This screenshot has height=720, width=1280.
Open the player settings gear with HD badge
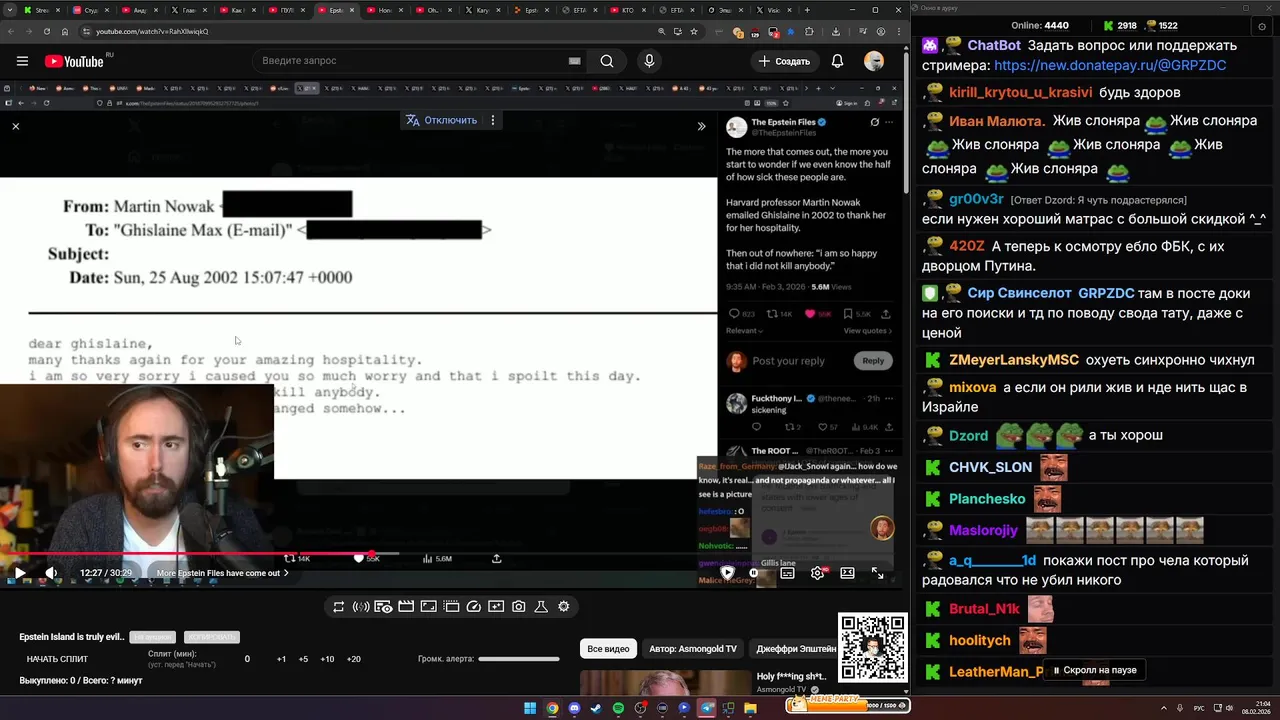pyautogui.click(x=818, y=573)
